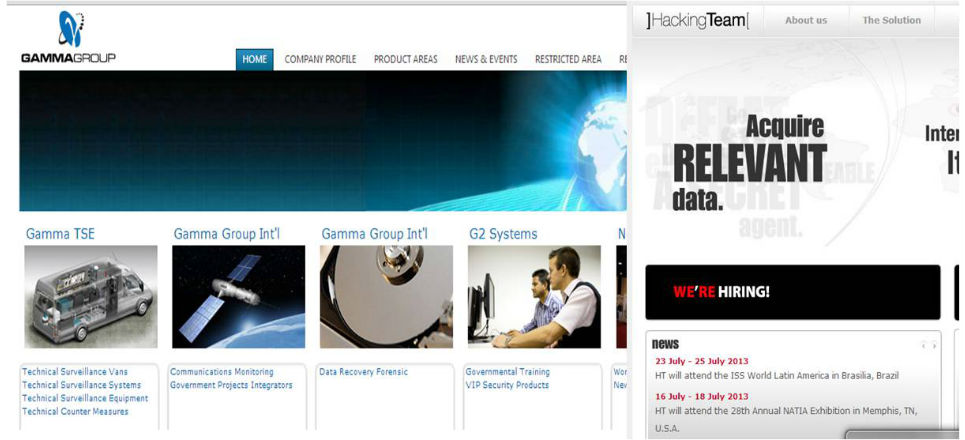Click the satellite thumbnail image
This screenshot has width=965, height=440.
(x=239, y=297)
